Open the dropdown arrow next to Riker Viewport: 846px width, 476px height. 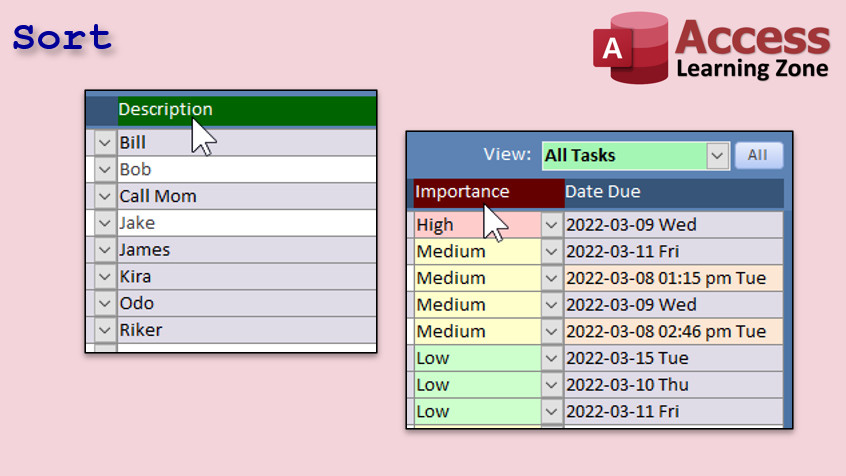pyautogui.click(x=105, y=331)
